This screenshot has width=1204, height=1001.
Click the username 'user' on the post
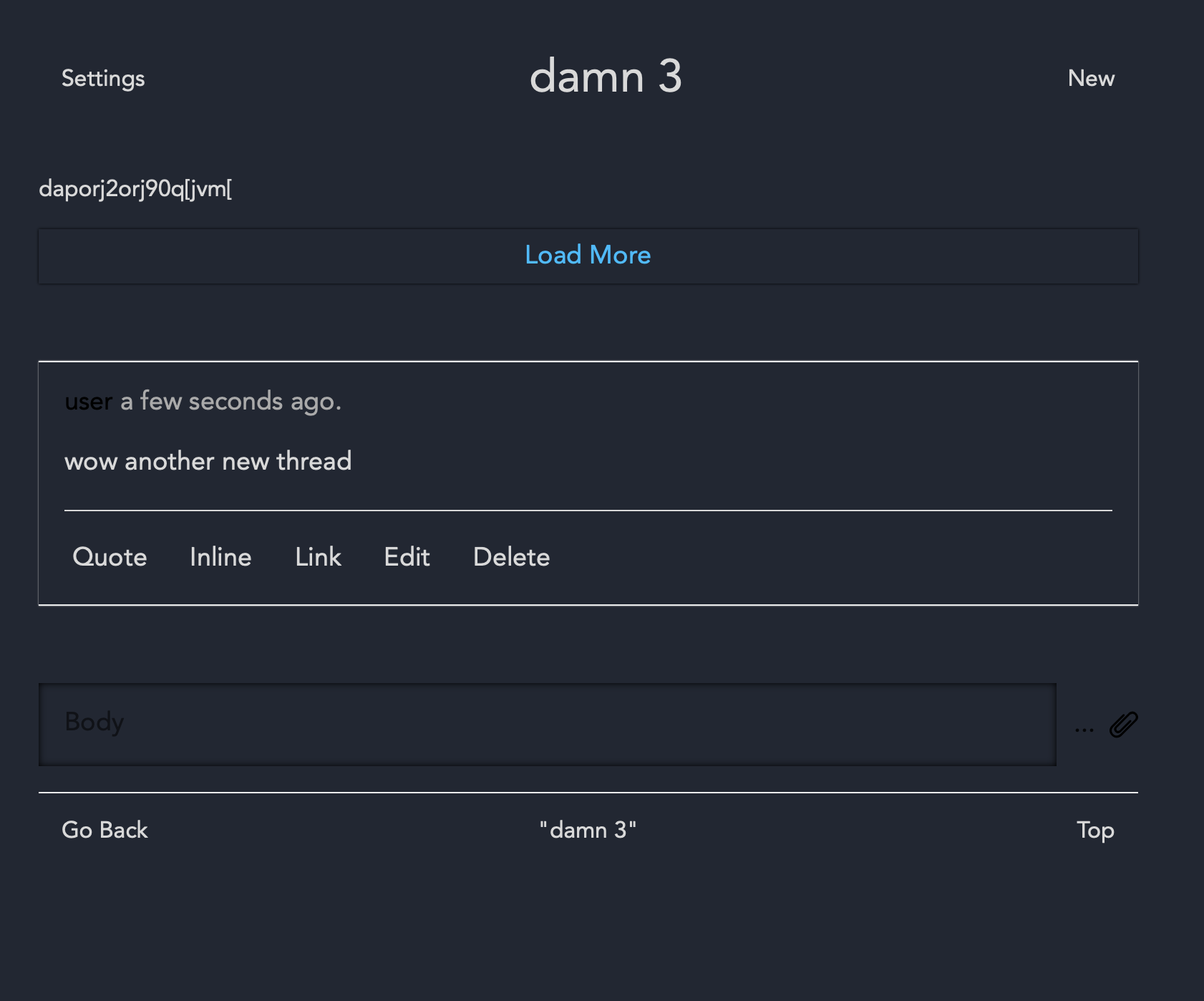[89, 402]
